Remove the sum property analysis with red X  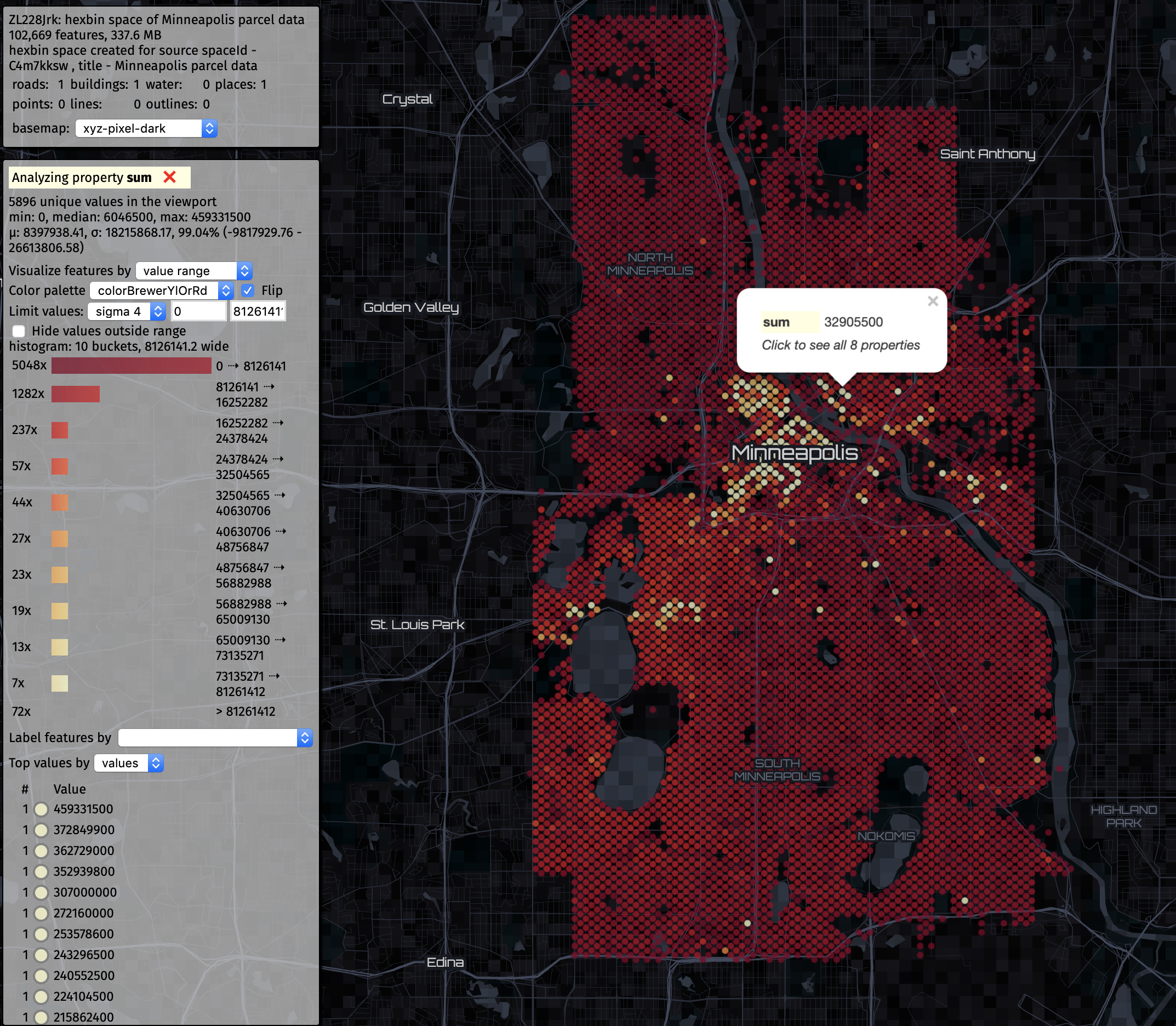tap(169, 177)
